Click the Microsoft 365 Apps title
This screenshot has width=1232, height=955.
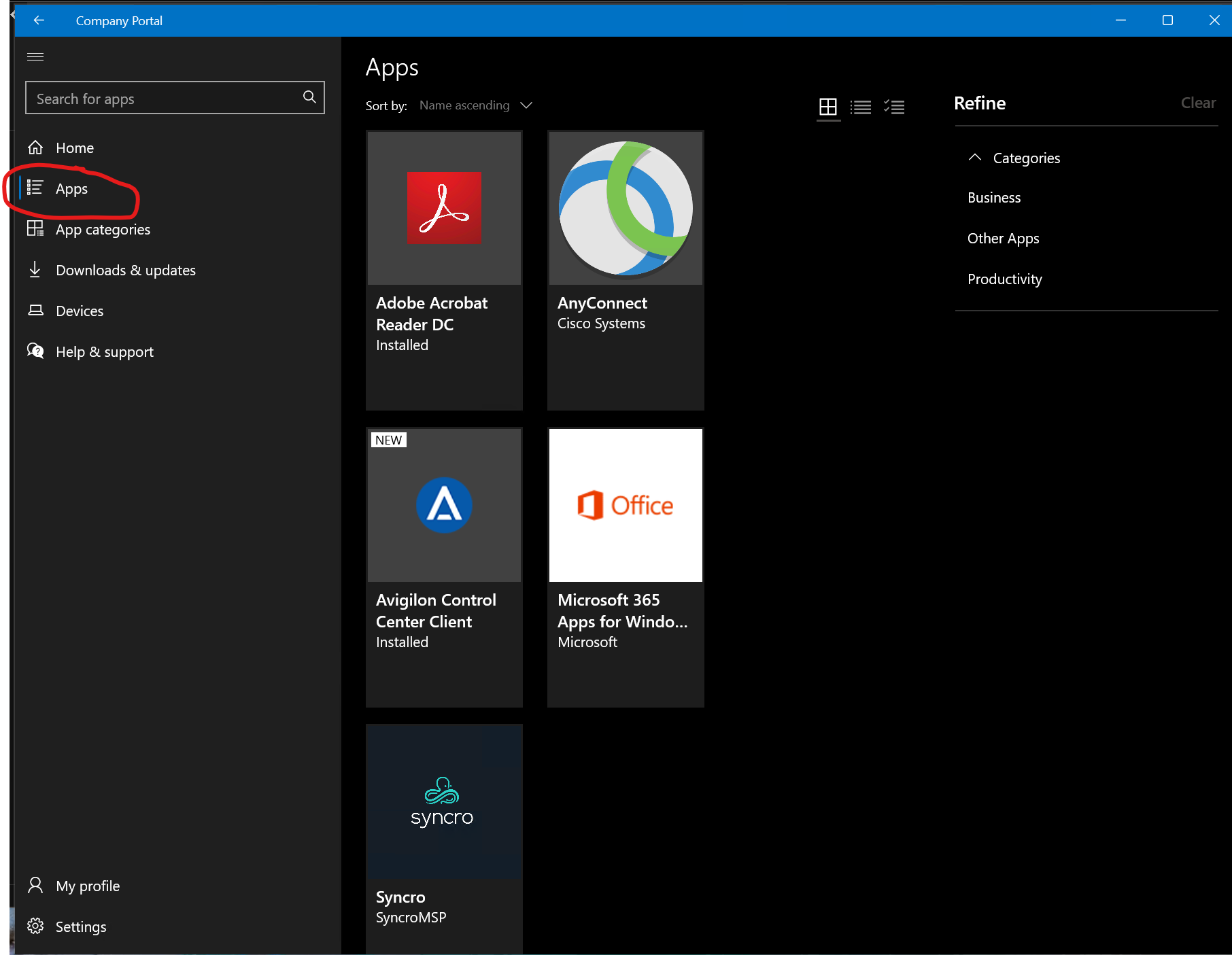[622, 610]
